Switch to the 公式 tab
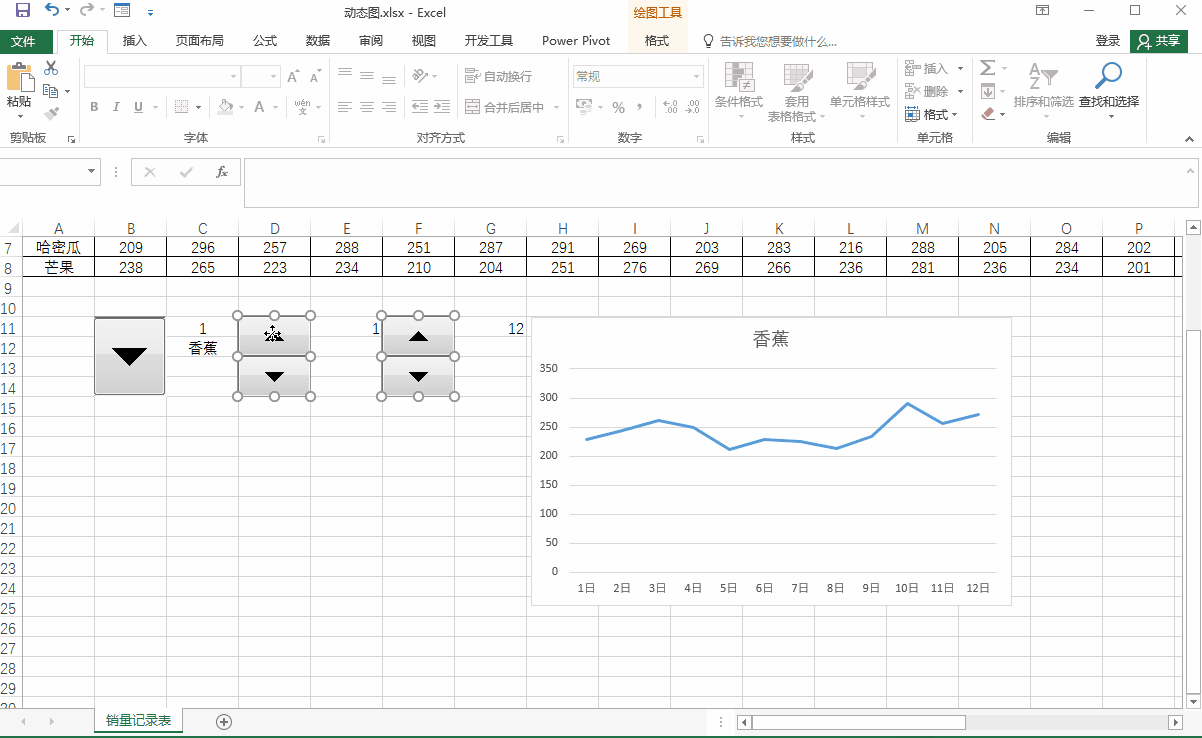The height and width of the screenshot is (738, 1202). click(x=265, y=41)
